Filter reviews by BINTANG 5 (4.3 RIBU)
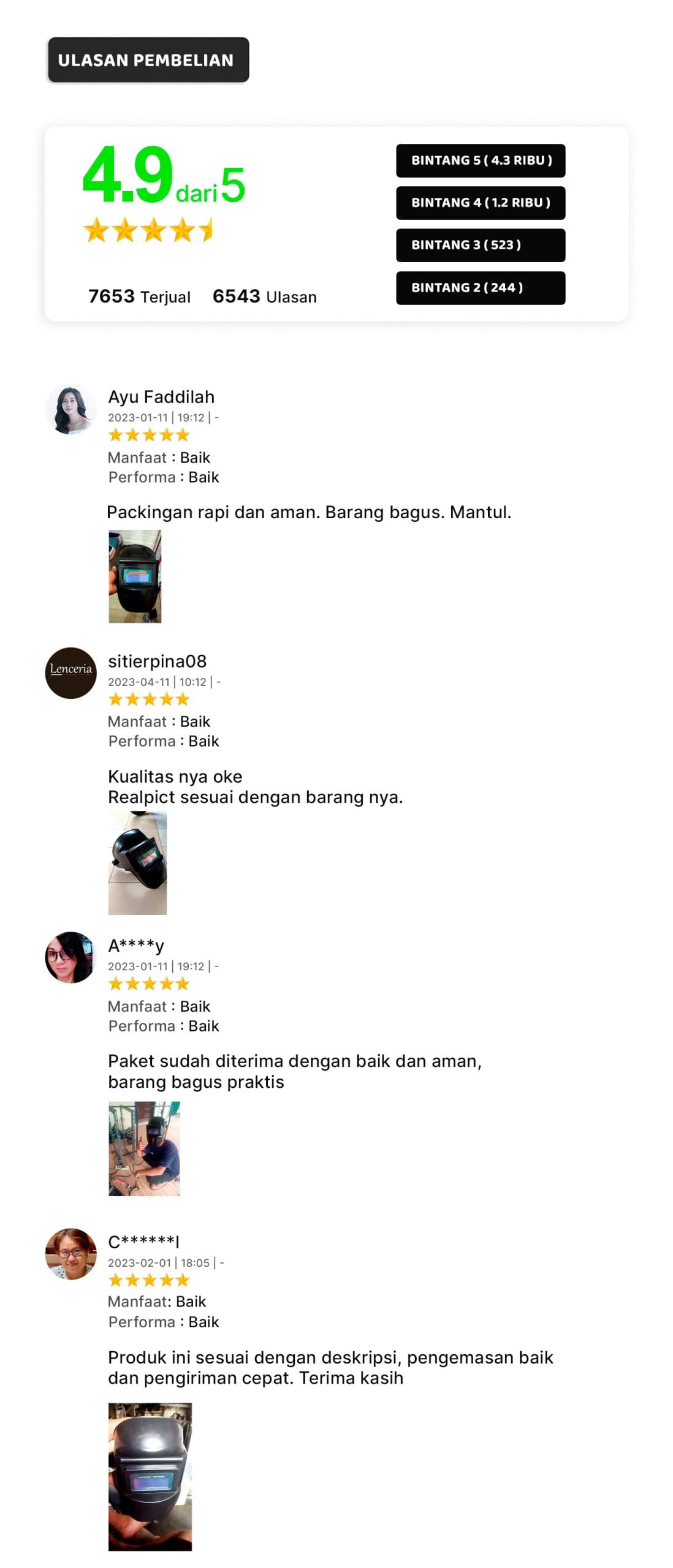 click(481, 160)
